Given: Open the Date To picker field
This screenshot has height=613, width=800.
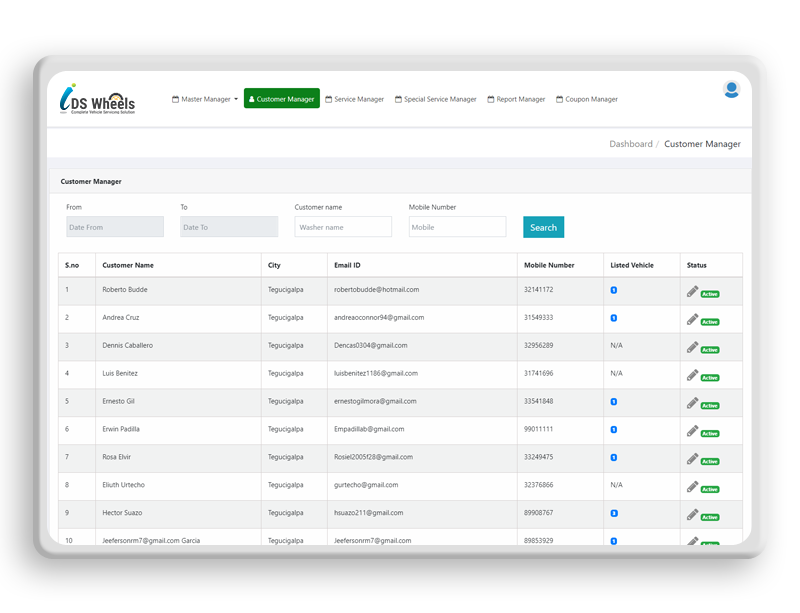Looking at the screenshot, I should pyautogui.click(x=229, y=228).
